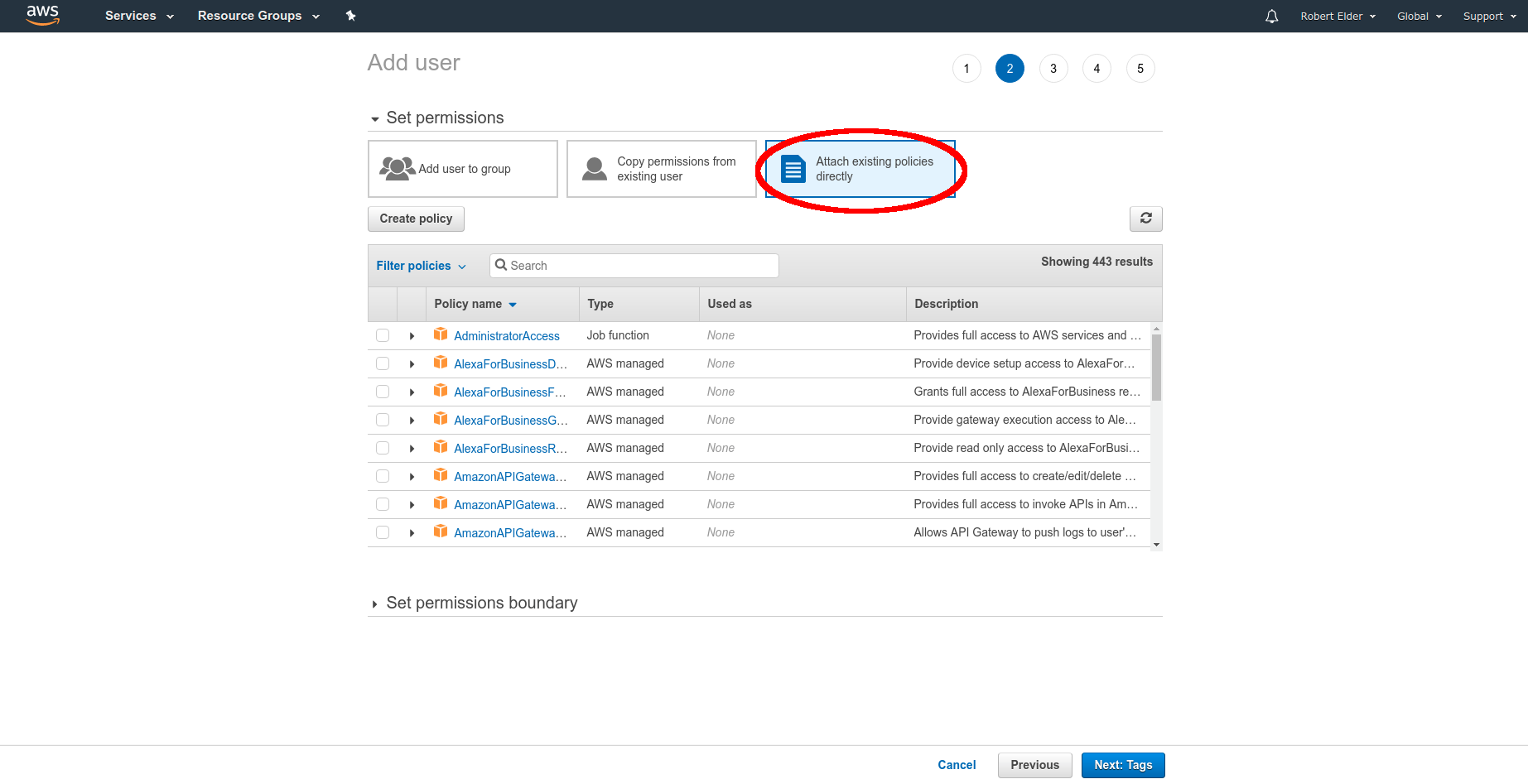The image size is (1528, 784).
Task: Click the group icon in Add user to group
Action: click(x=397, y=169)
